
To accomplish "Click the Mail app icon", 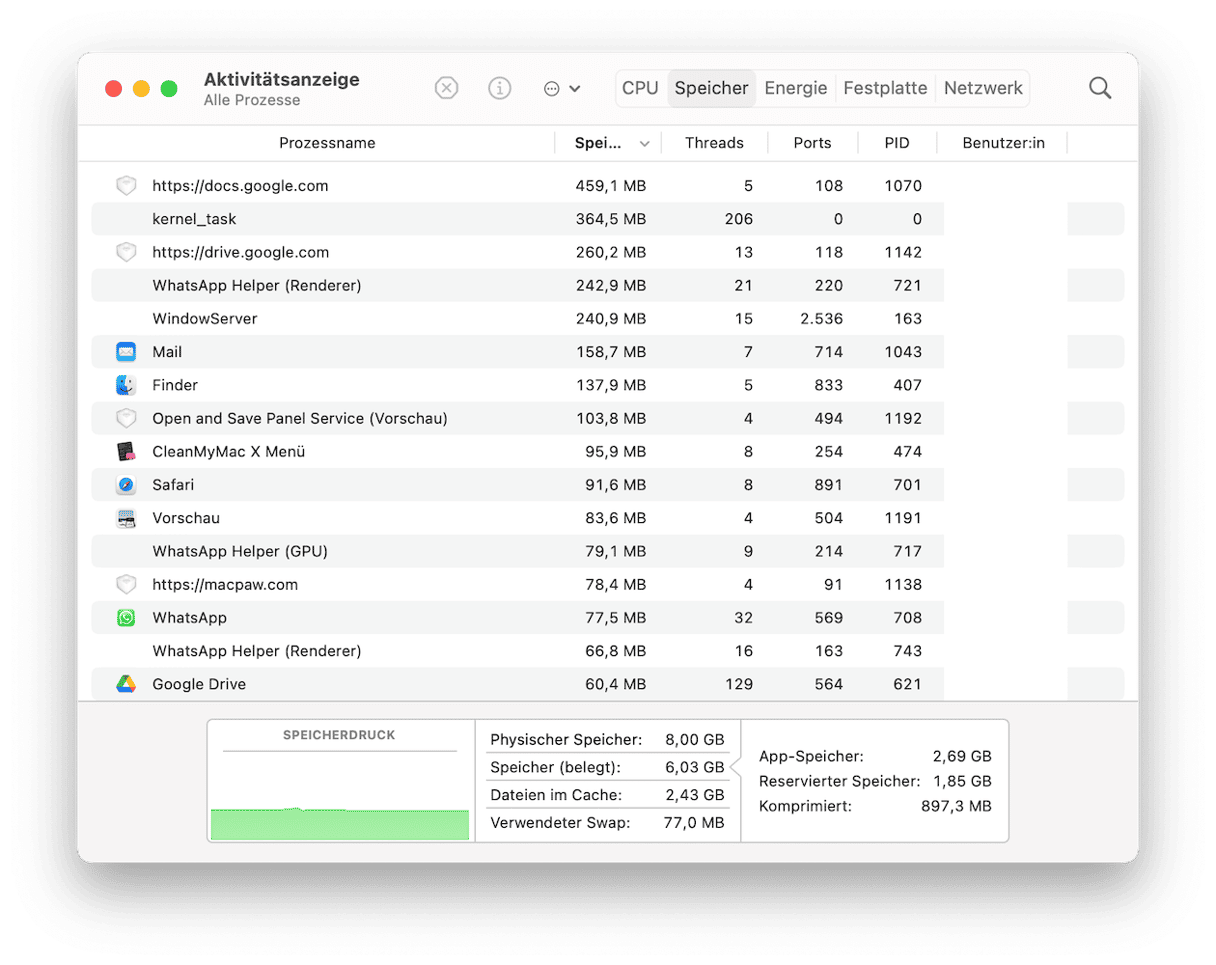I will [x=125, y=352].
